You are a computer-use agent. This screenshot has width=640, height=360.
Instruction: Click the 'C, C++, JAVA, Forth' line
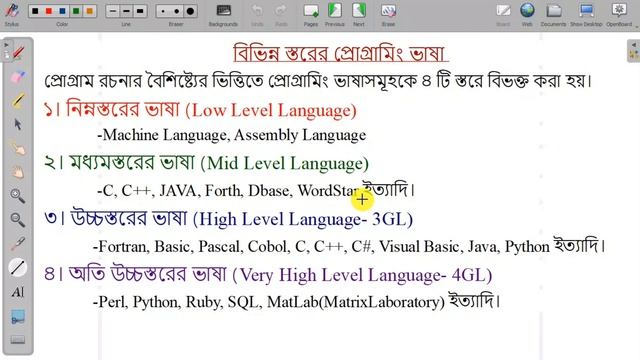pyautogui.click(x=256, y=190)
